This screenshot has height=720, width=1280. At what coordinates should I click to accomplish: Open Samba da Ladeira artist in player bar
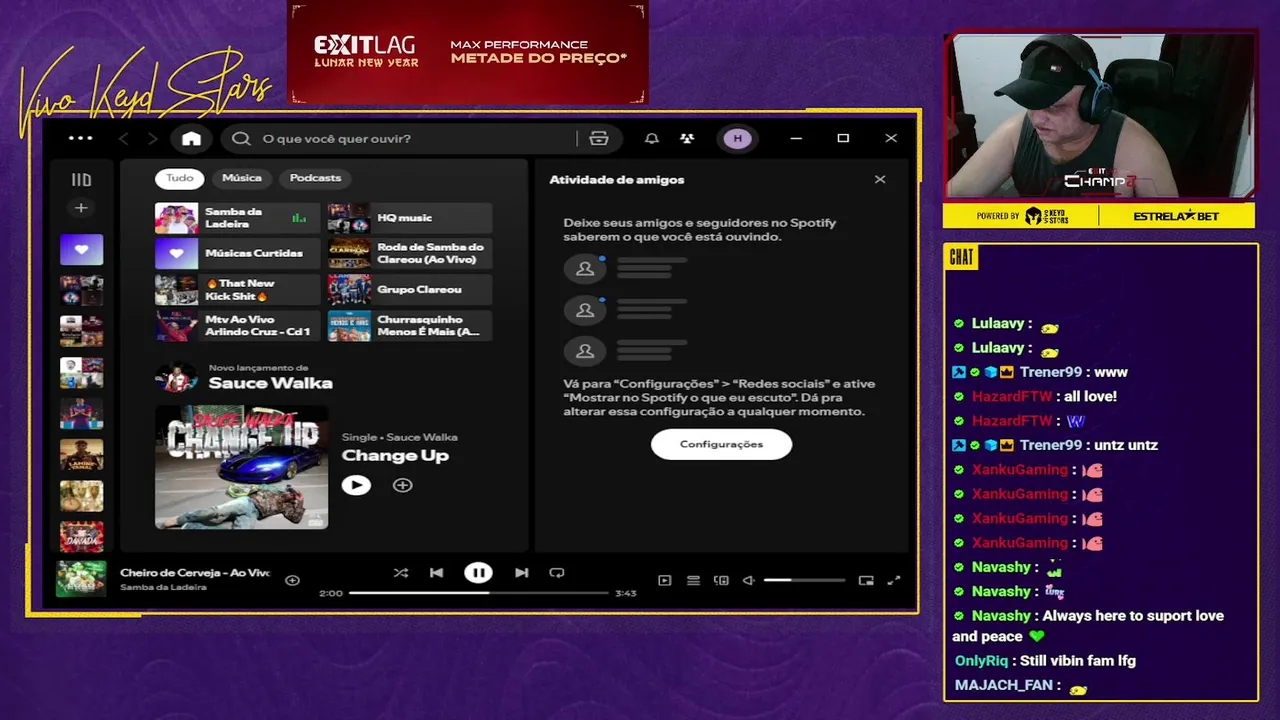[x=163, y=587]
